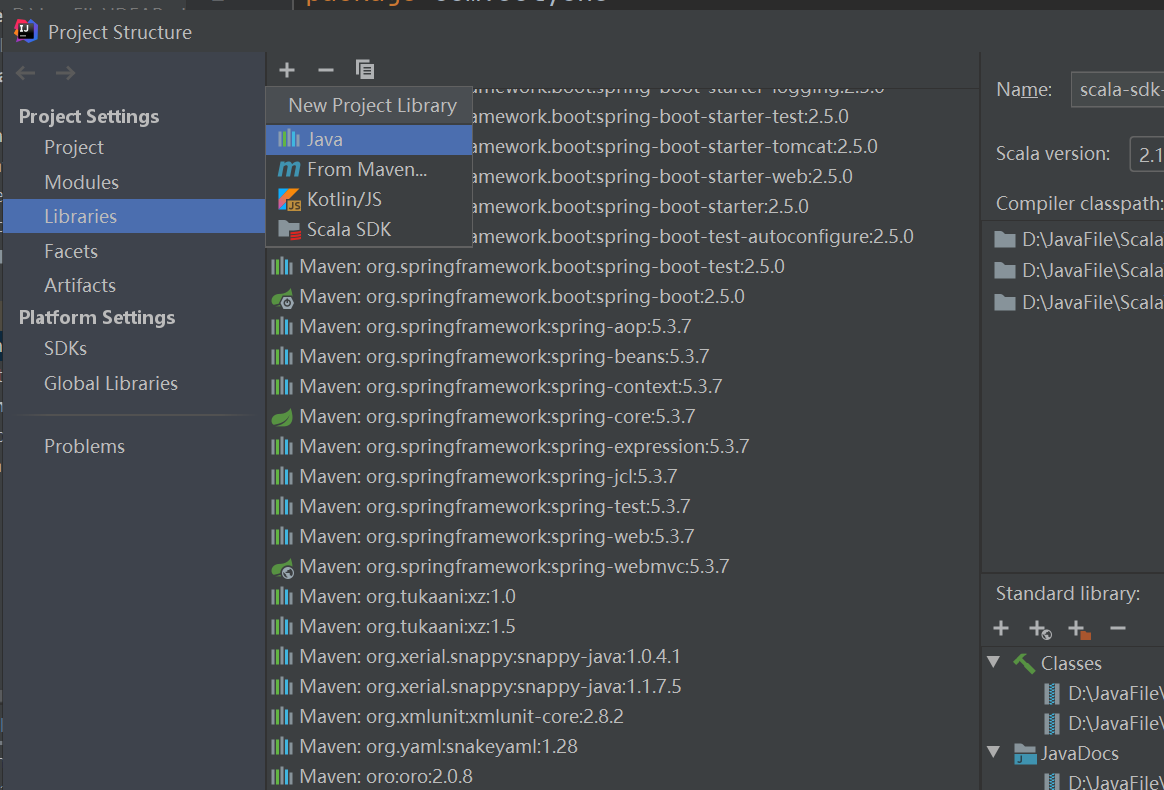Viewport: 1164px width, 790px height.
Task: Click the Classes hammer icon
Action: point(1024,663)
